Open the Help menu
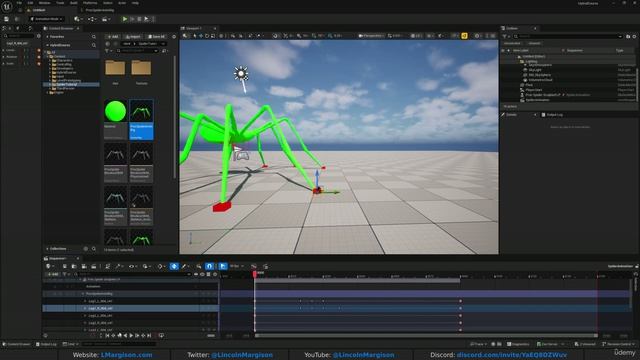The image size is (640, 360). pos(135,3)
